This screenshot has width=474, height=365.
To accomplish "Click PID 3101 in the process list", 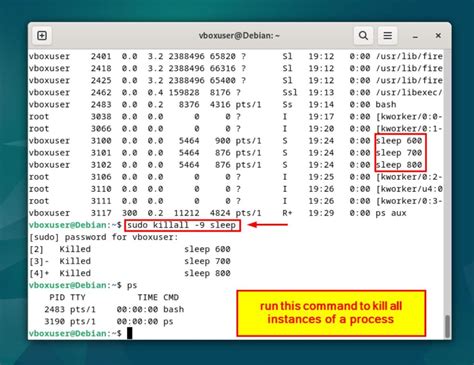I will pyautogui.click(x=101, y=153).
